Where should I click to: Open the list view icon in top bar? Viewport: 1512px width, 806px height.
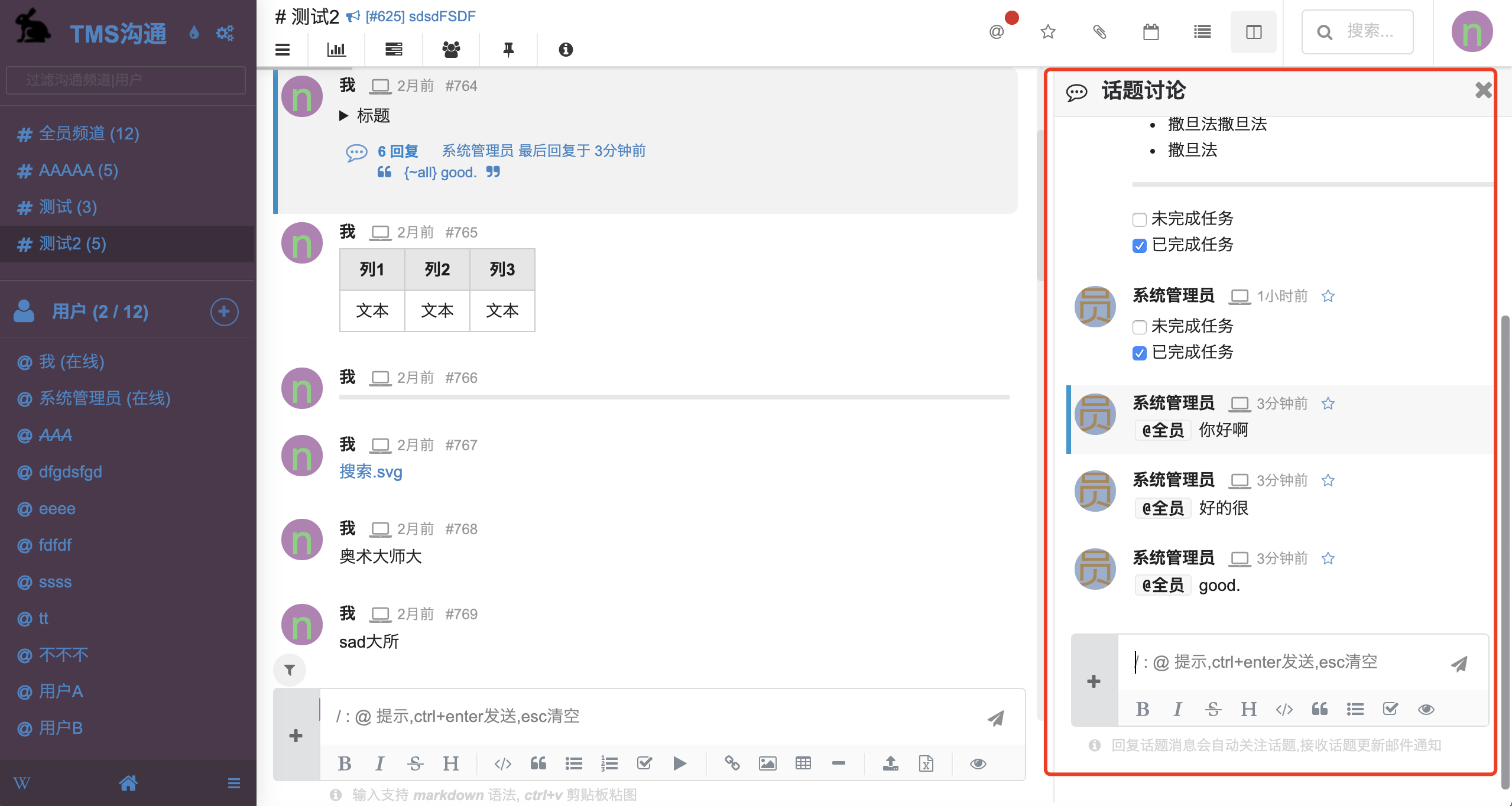coord(1202,31)
